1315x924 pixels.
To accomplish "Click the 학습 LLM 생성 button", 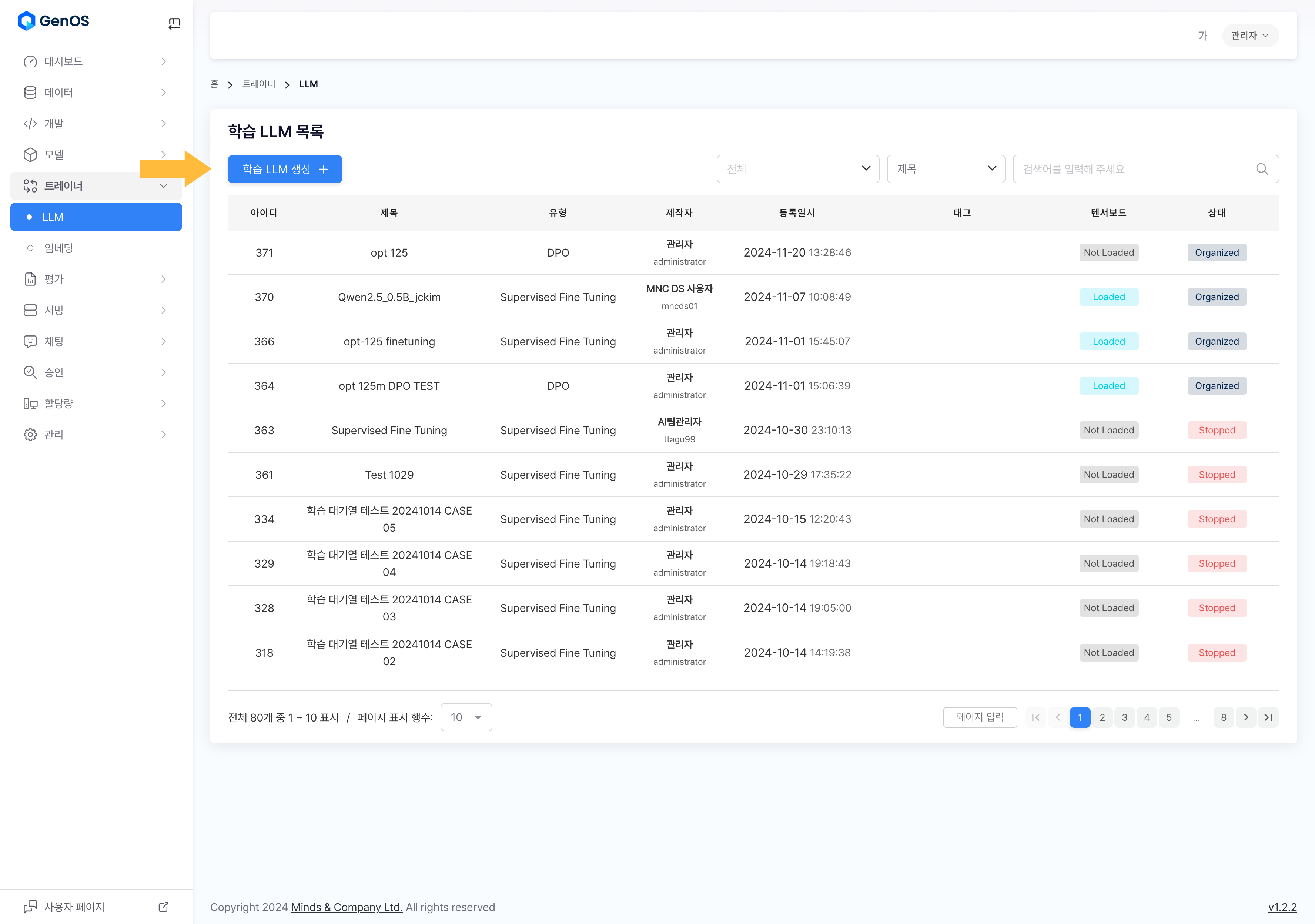I will (x=285, y=169).
